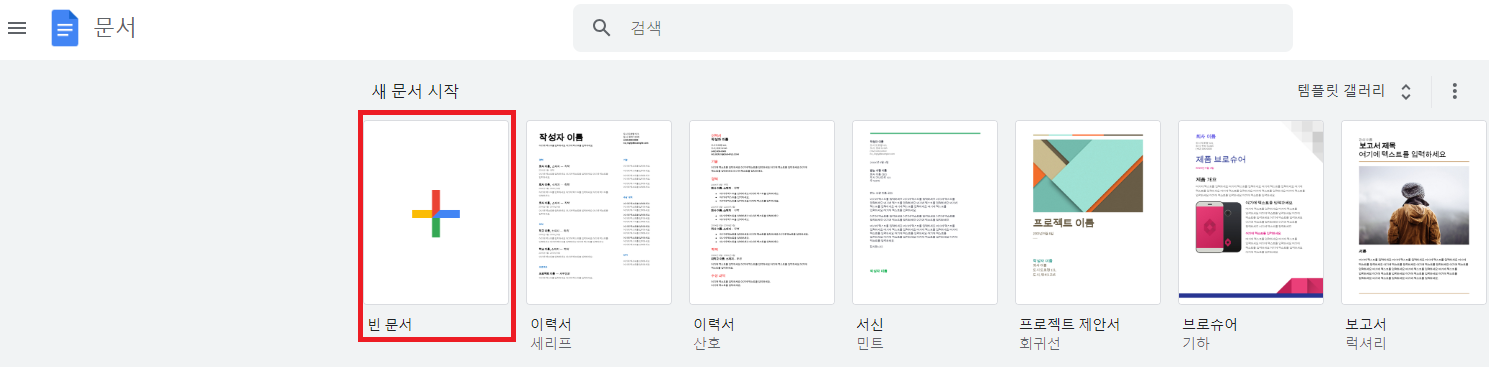Click the 문서 app title text
1489x367 pixels.
pos(115,28)
